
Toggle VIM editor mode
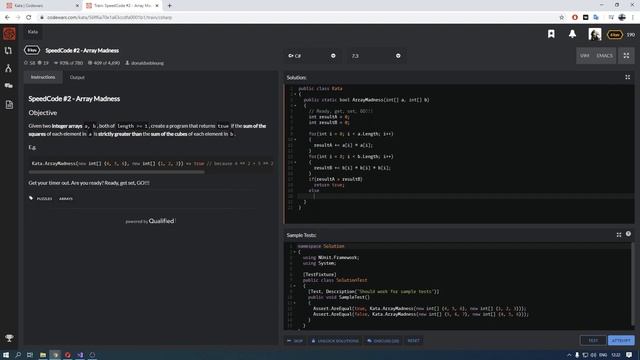[584, 56]
